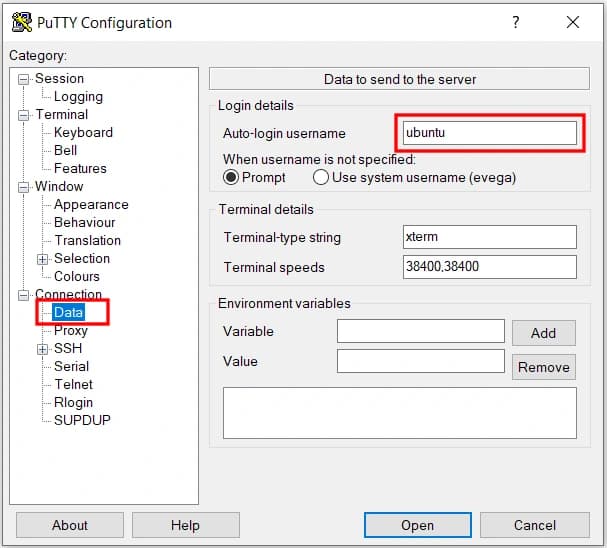Open the Session category
The image size is (607, 548).
pos(59,79)
